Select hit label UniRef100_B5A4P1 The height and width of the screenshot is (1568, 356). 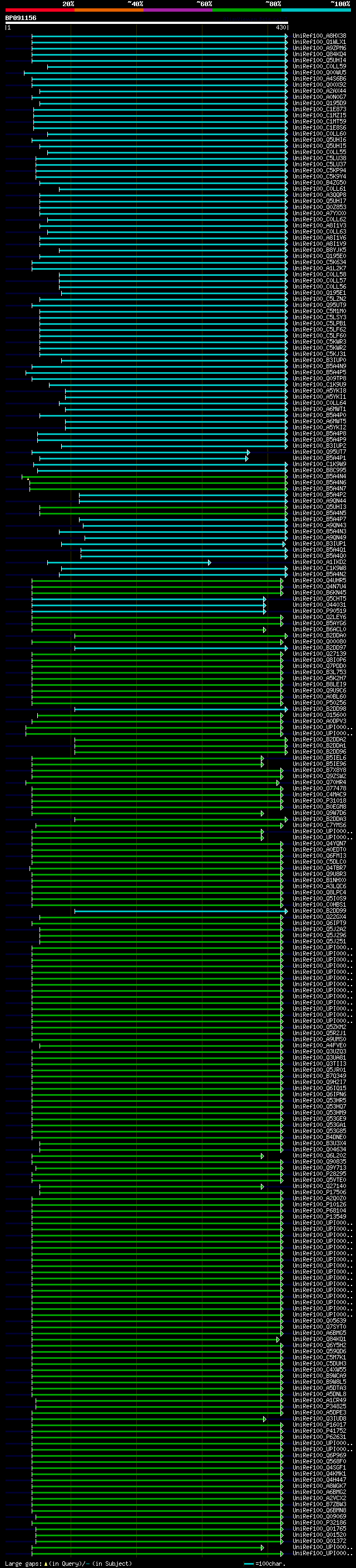tap(319, 458)
